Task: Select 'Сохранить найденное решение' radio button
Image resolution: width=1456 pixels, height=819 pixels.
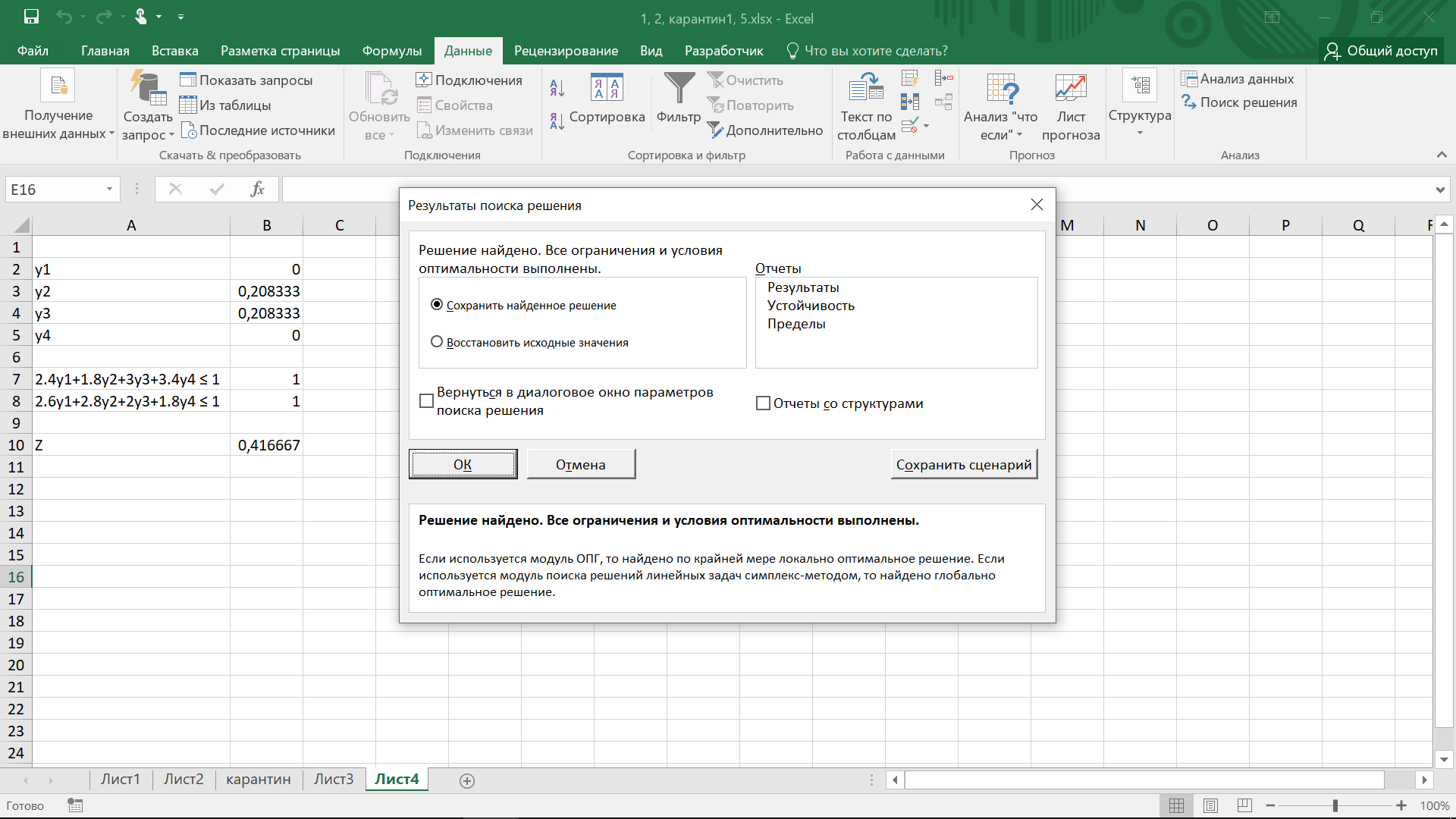Action: pyautogui.click(x=437, y=305)
